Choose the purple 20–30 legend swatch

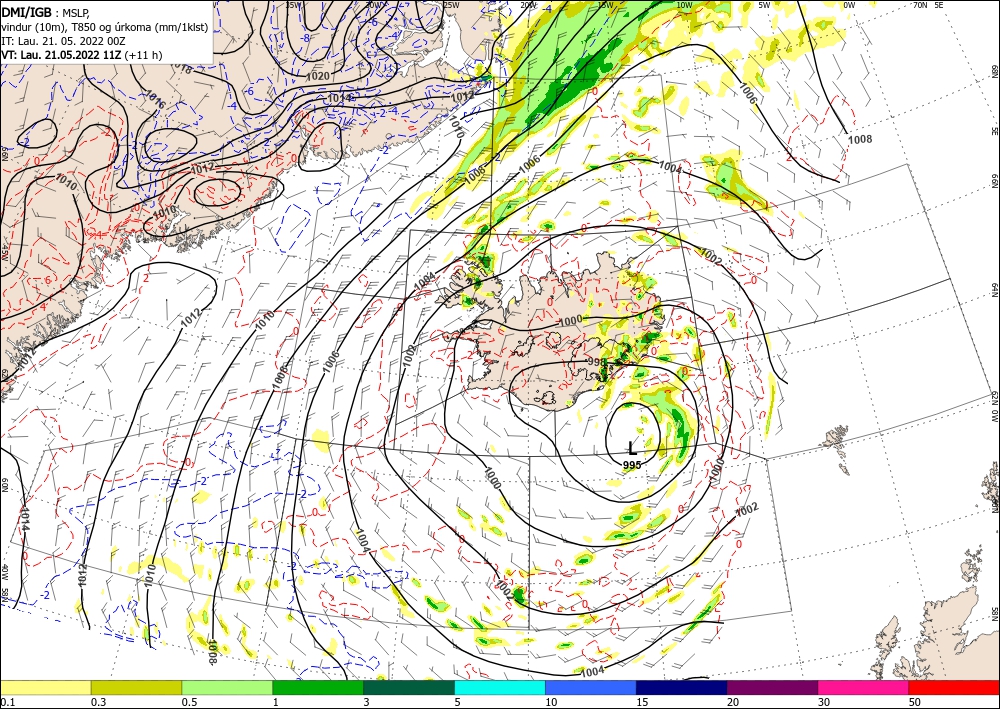772,687
